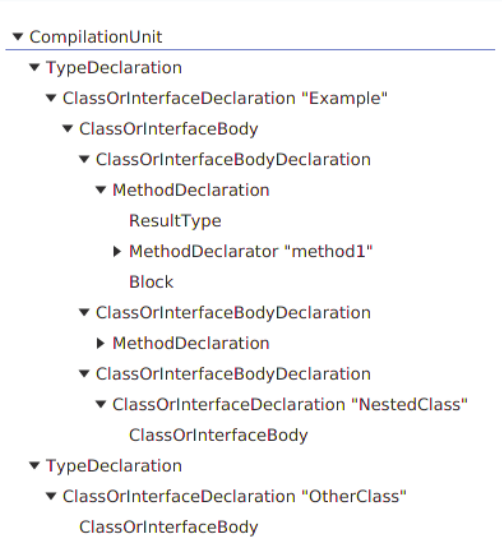Collapse the second TypeDeclaration arrow
502x555 pixels.
(34, 465)
